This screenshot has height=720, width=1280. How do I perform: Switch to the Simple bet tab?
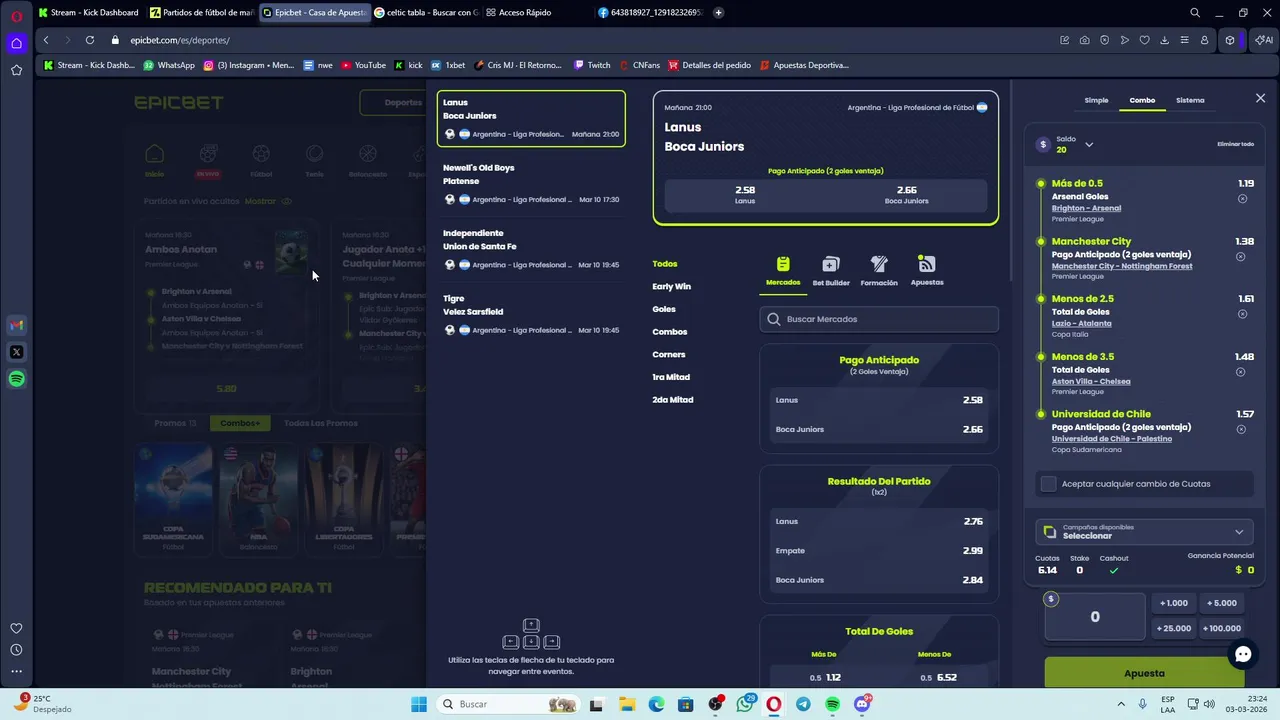[1096, 100]
